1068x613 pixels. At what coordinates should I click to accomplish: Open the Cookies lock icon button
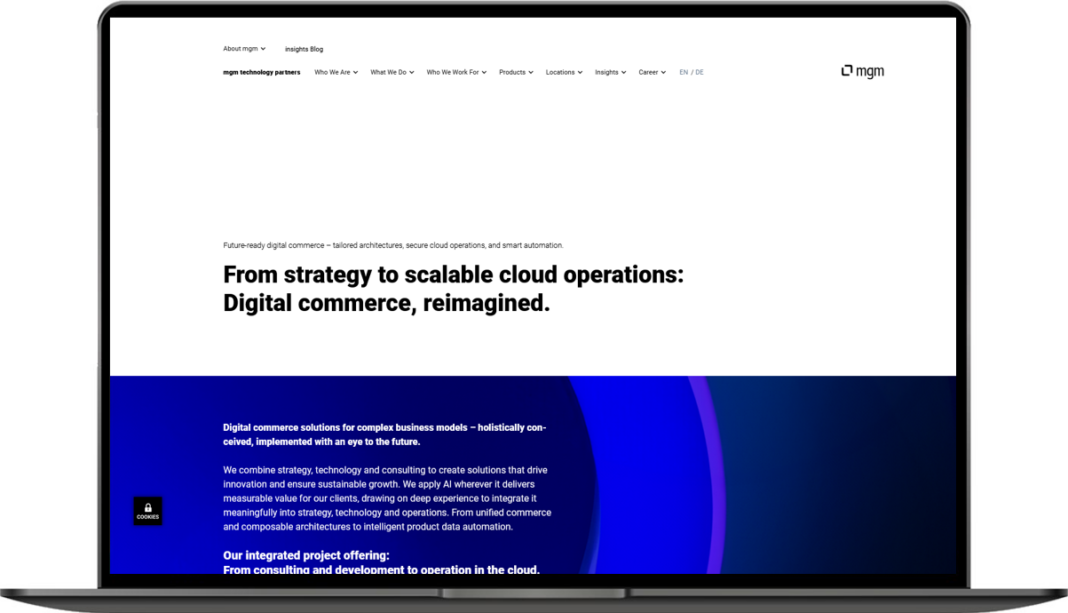pos(148,511)
